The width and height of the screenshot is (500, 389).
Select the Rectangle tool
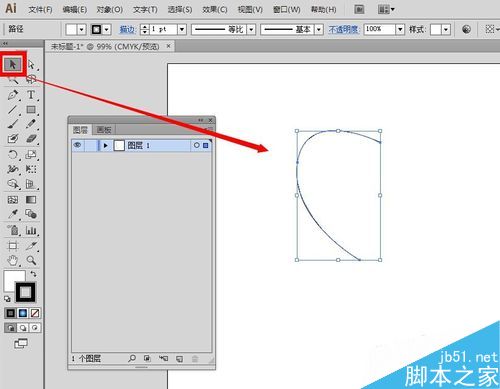pyautogui.click(x=31, y=110)
